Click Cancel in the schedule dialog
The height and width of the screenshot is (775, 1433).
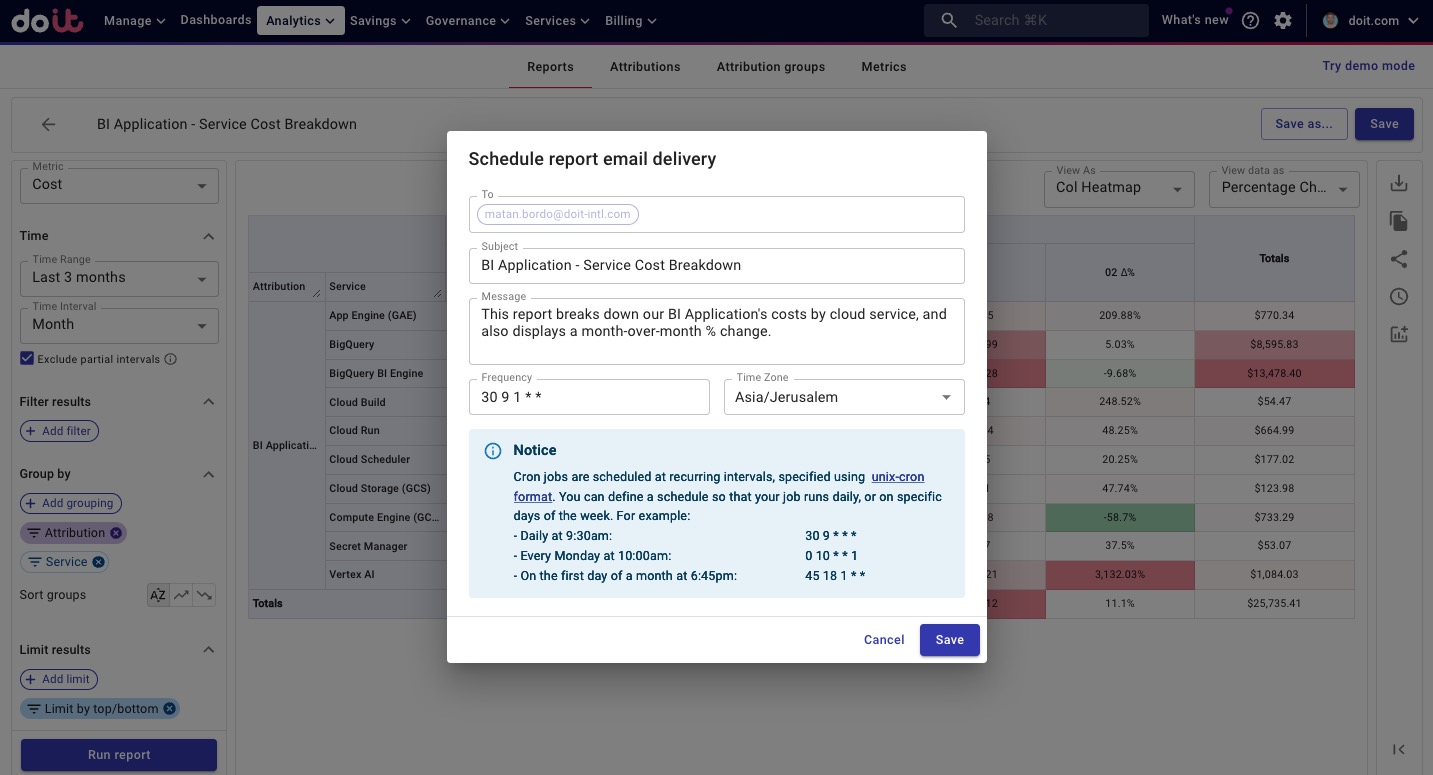click(x=884, y=640)
